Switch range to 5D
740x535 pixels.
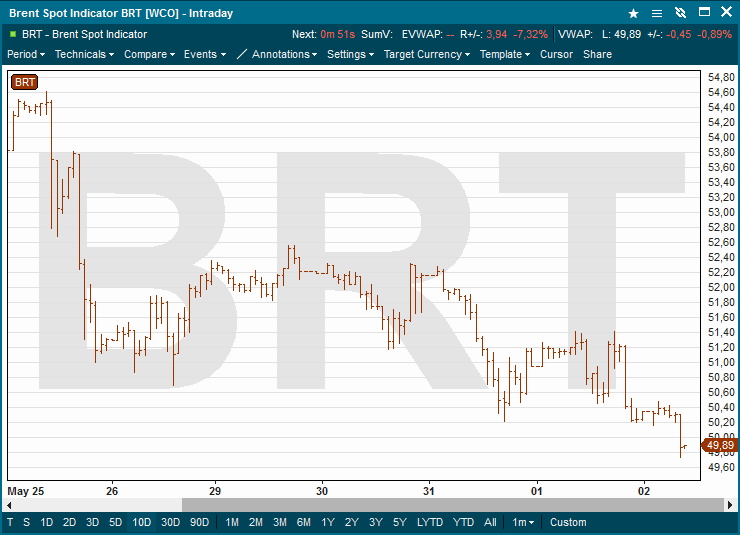tap(116, 522)
